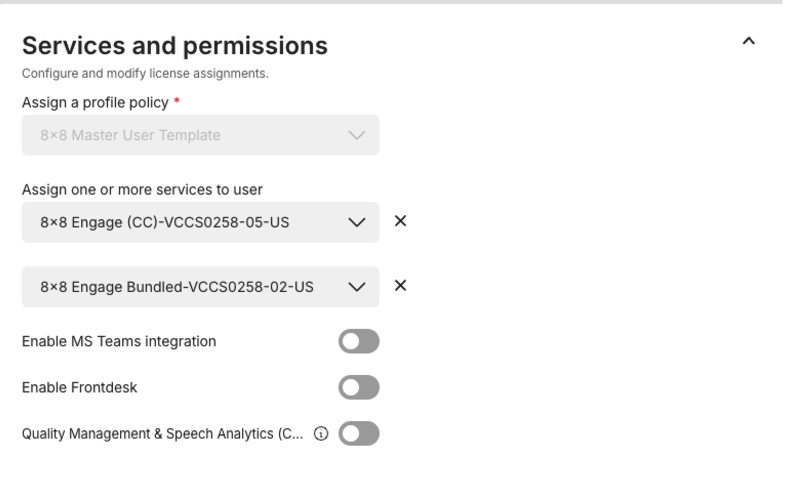
Task: Click the Quality Management info icon
Action: [x=321, y=433]
